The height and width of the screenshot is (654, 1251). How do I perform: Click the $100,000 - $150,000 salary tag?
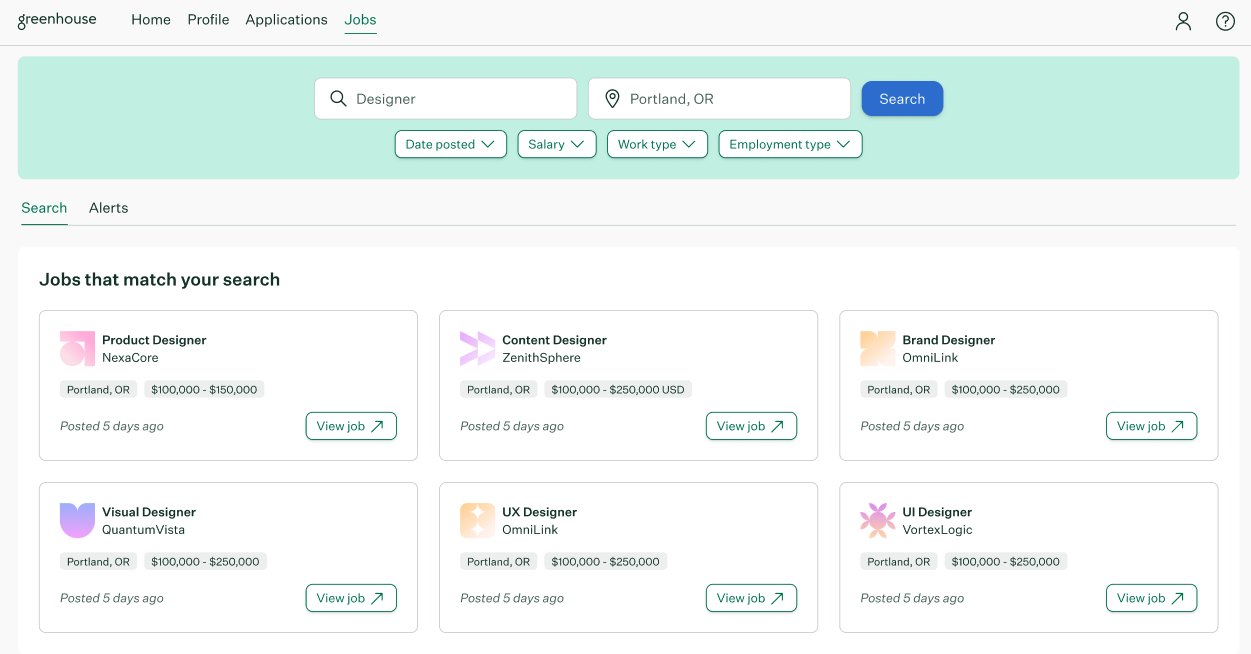pos(204,390)
